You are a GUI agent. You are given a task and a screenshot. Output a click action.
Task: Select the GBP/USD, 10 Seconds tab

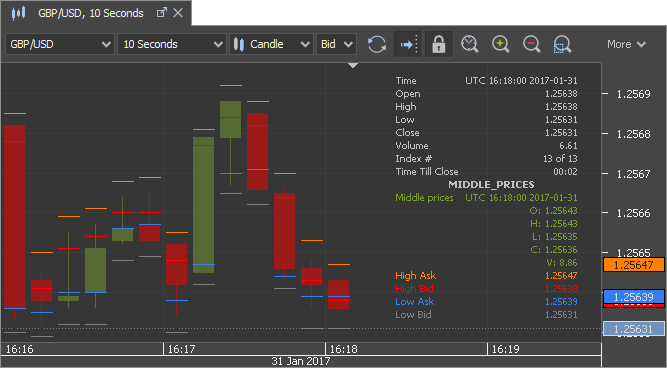tap(91, 13)
